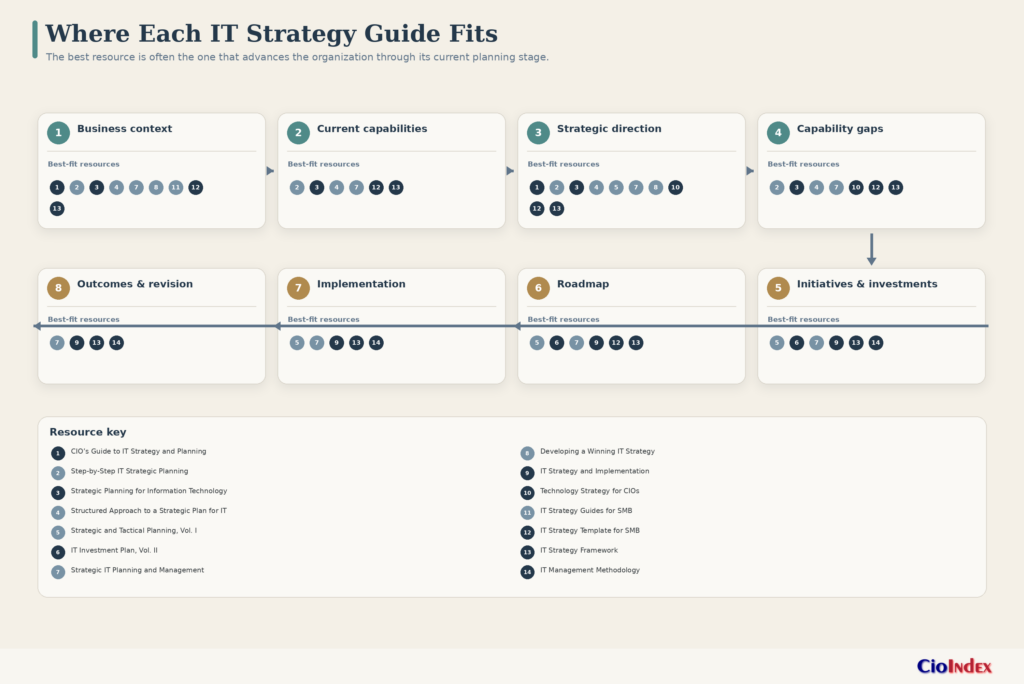Image resolution: width=1024 pixels, height=684 pixels.
Task: Click the stage 6 badge beside Roadmap
Action: click(538, 288)
